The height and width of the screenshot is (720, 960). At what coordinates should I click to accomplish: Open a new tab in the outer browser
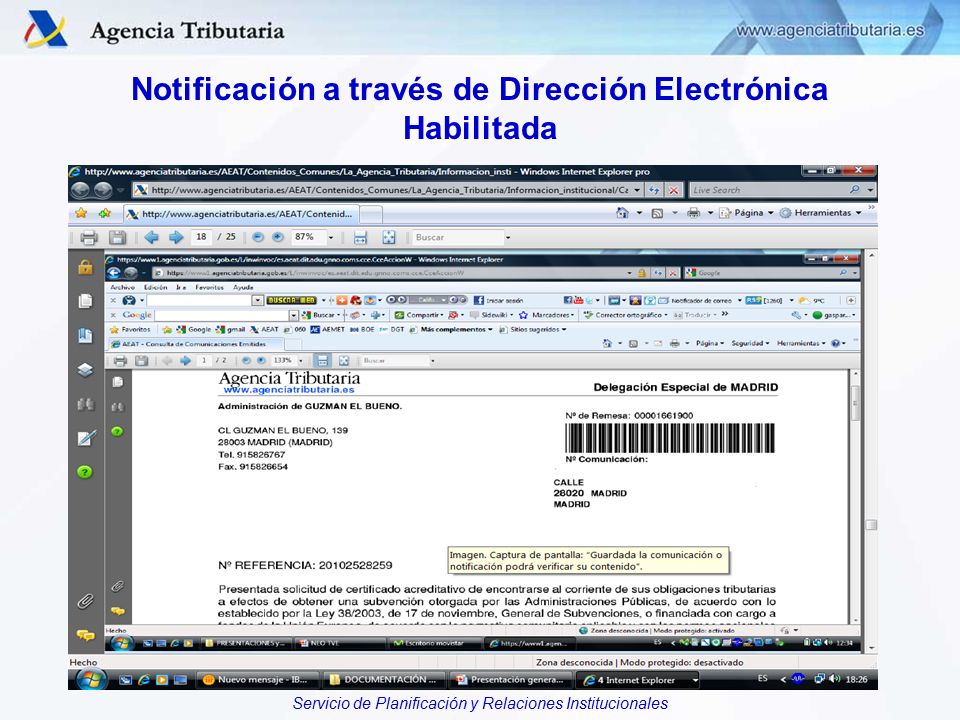(x=371, y=214)
